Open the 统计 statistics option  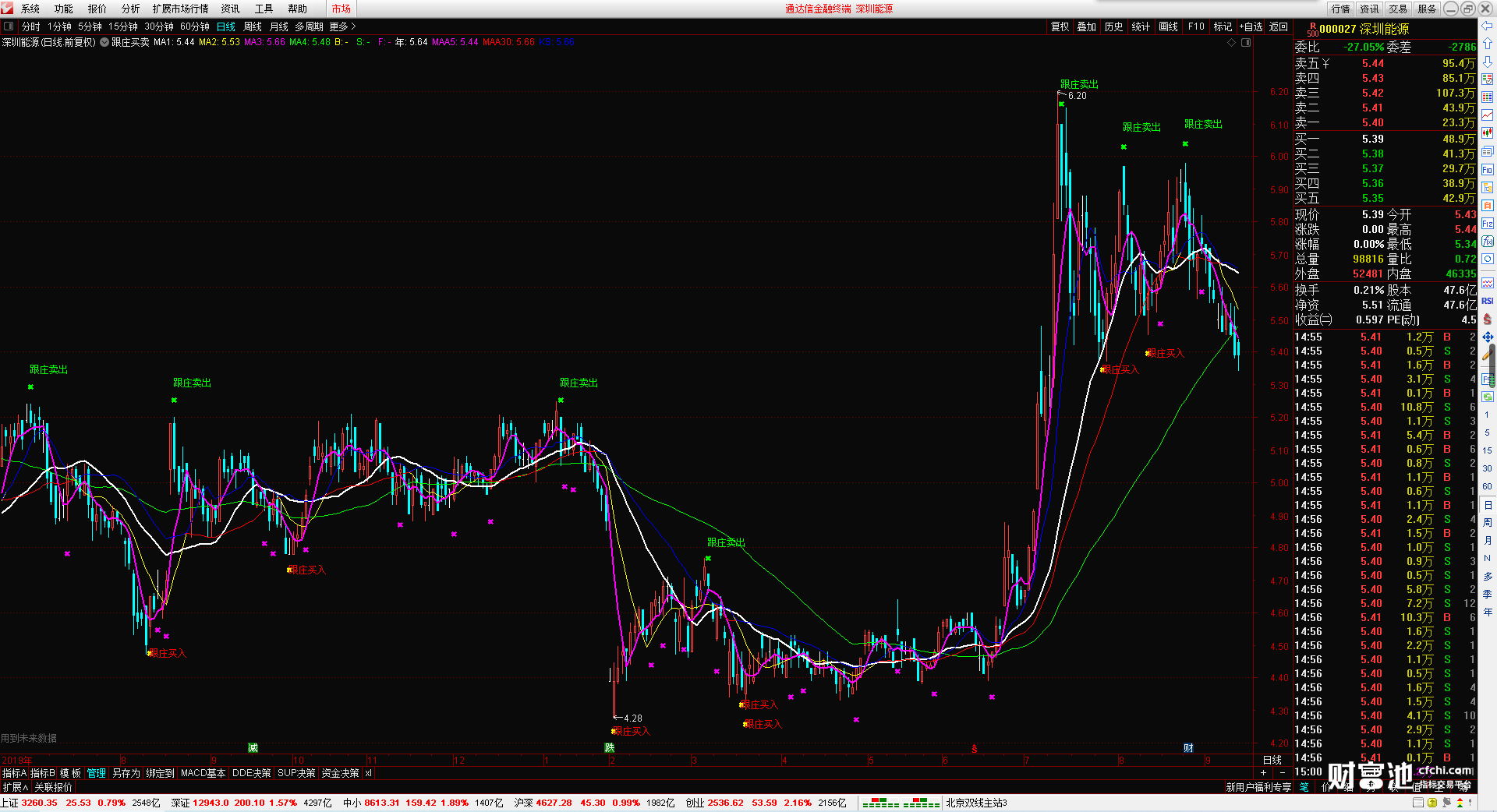[1141, 26]
